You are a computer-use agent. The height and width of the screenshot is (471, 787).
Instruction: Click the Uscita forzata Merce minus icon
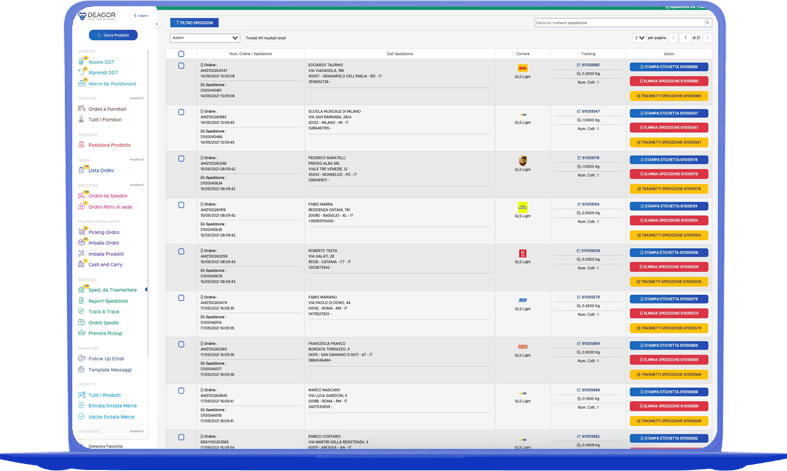click(x=81, y=416)
